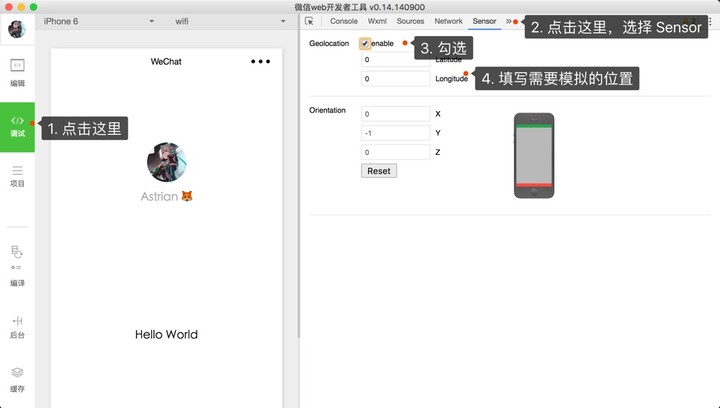Close the window with the red button
The height and width of the screenshot is (408, 720).
[8, 7]
